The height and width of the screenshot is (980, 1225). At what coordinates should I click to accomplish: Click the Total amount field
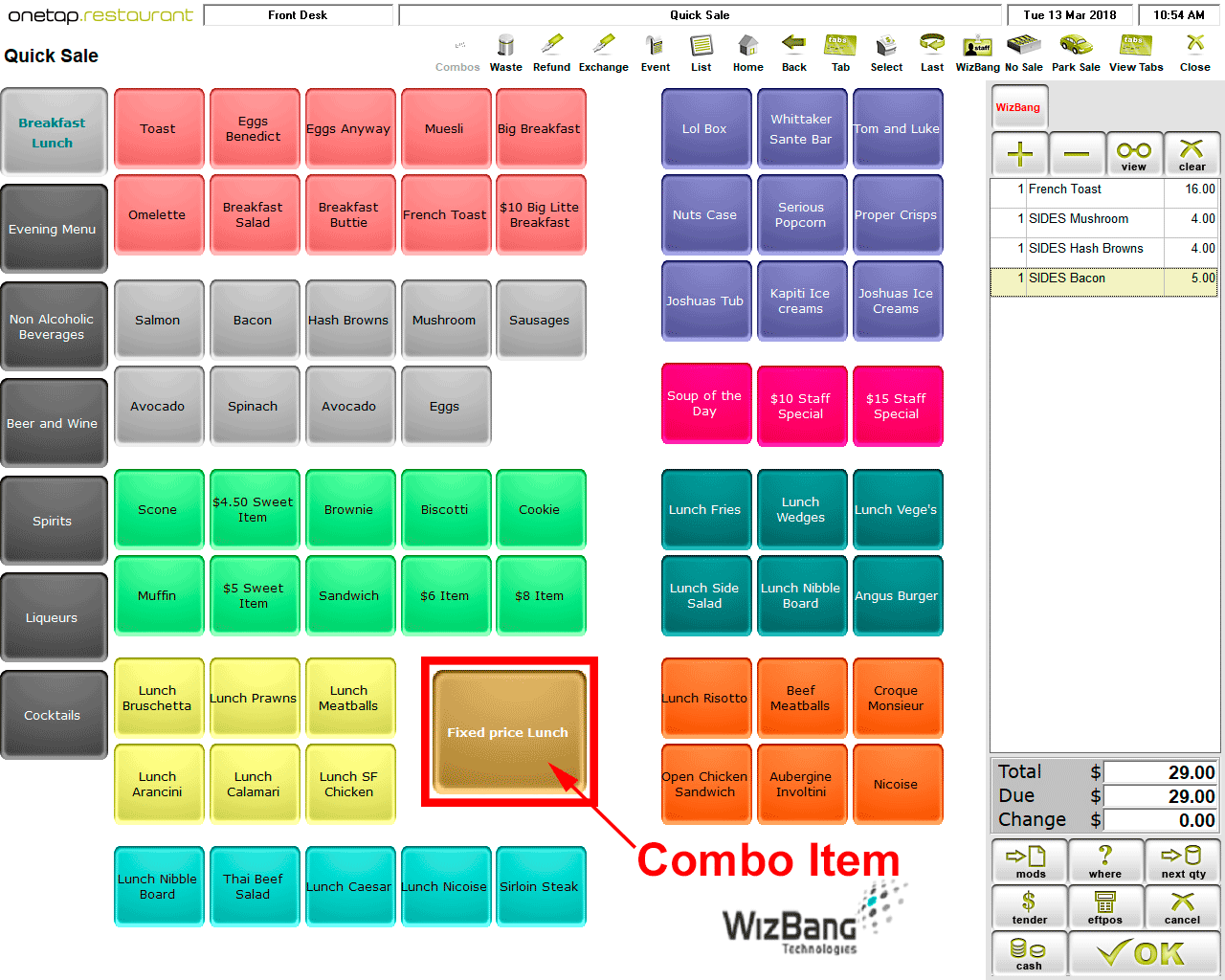coord(1160,772)
